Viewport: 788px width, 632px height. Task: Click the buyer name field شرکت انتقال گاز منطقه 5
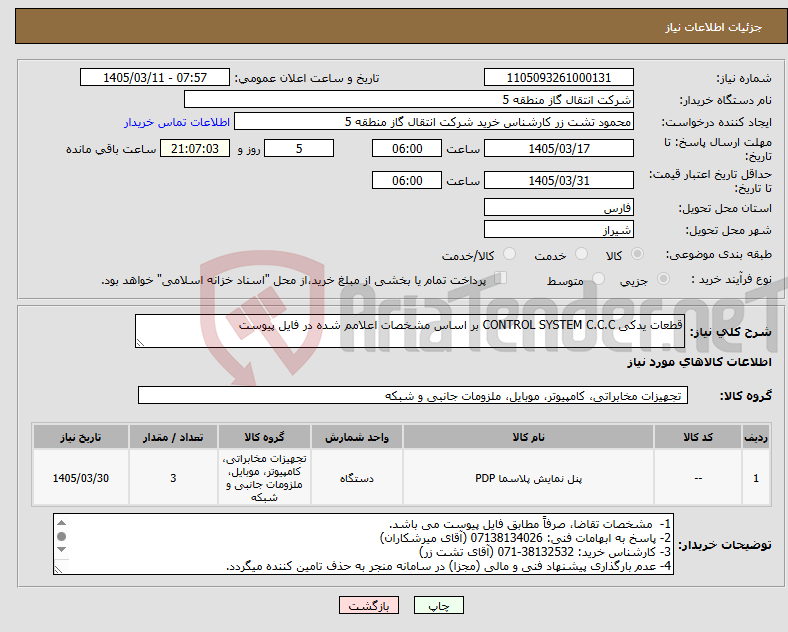point(409,99)
